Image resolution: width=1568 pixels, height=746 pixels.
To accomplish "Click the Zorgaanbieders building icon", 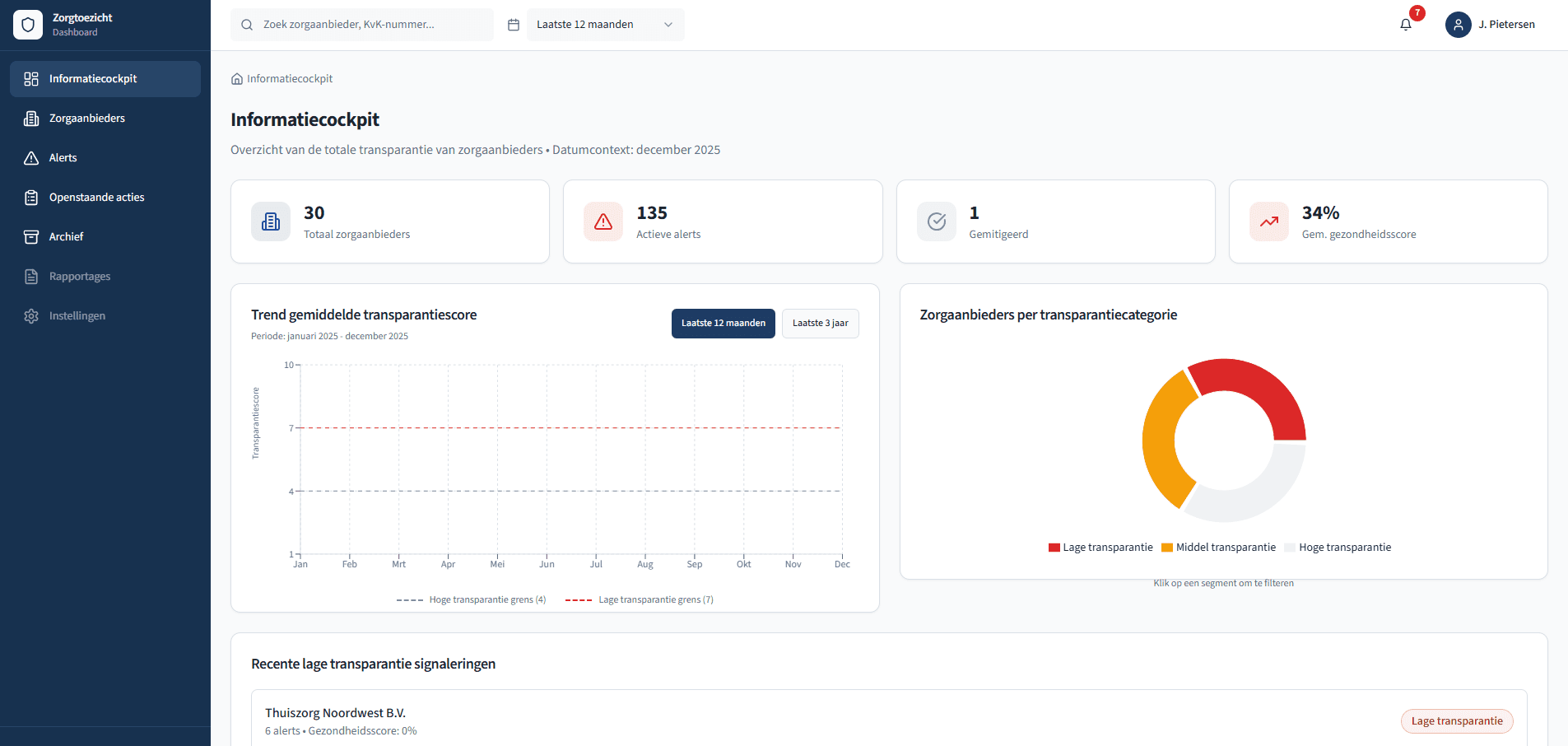I will pyautogui.click(x=31, y=119).
